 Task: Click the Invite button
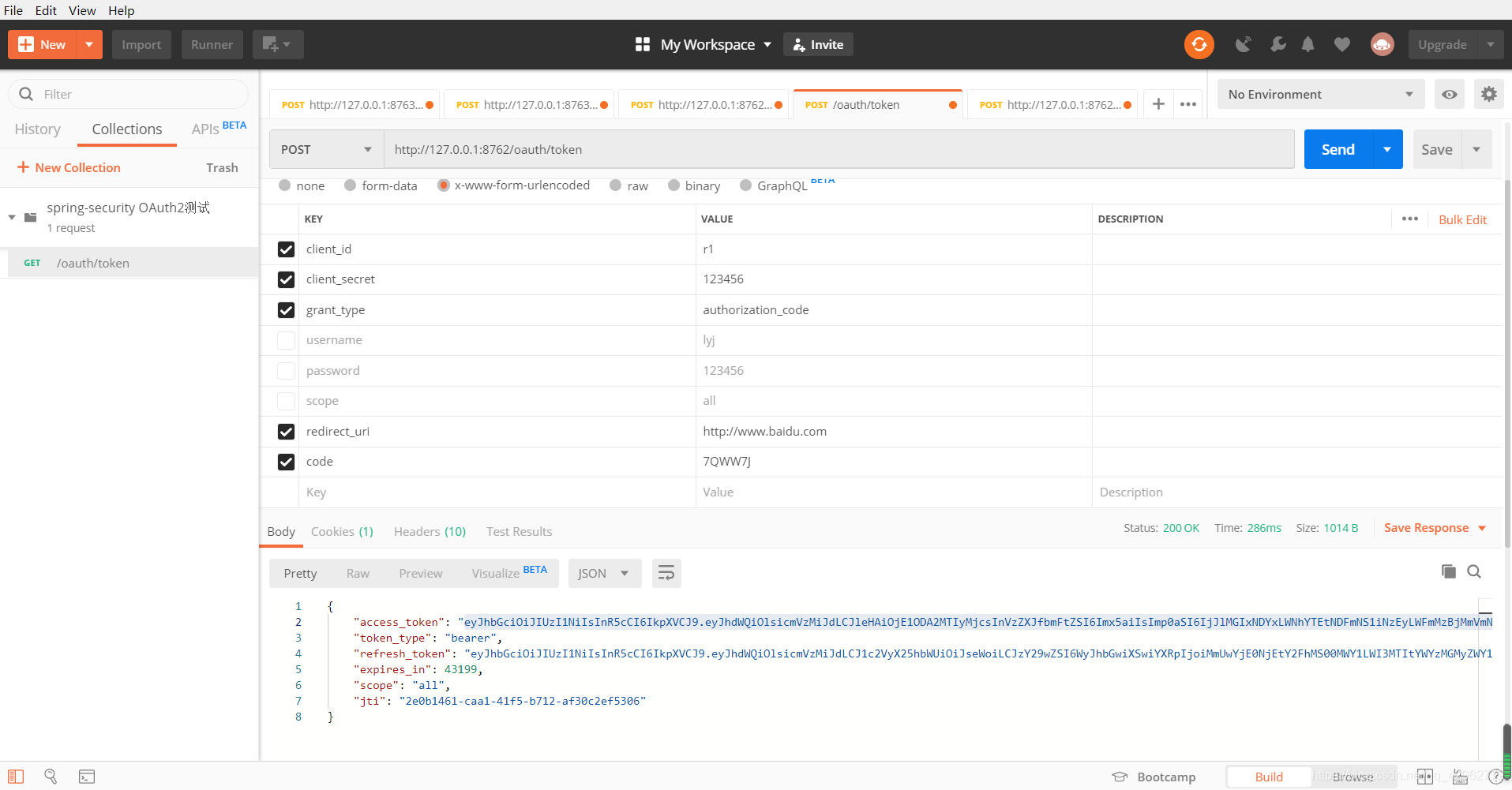click(818, 44)
